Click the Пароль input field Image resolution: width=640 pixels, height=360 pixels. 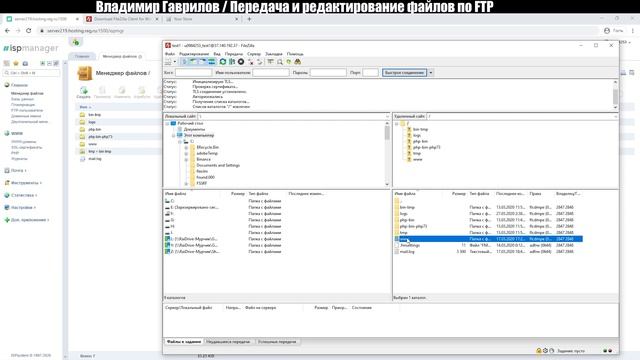point(328,73)
